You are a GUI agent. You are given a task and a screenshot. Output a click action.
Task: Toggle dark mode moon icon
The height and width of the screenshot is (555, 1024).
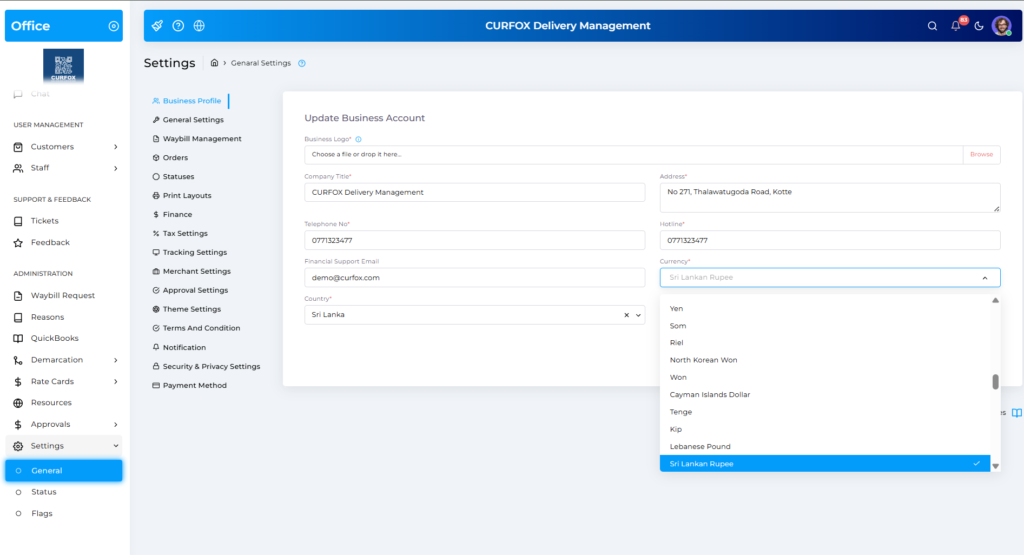(978, 26)
